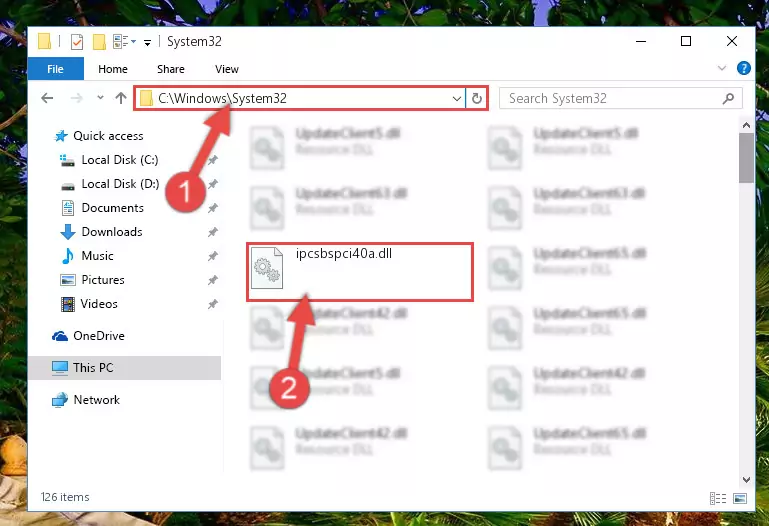769x526 pixels.
Task: Open the Help question mark icon
Action: (744, 68)
